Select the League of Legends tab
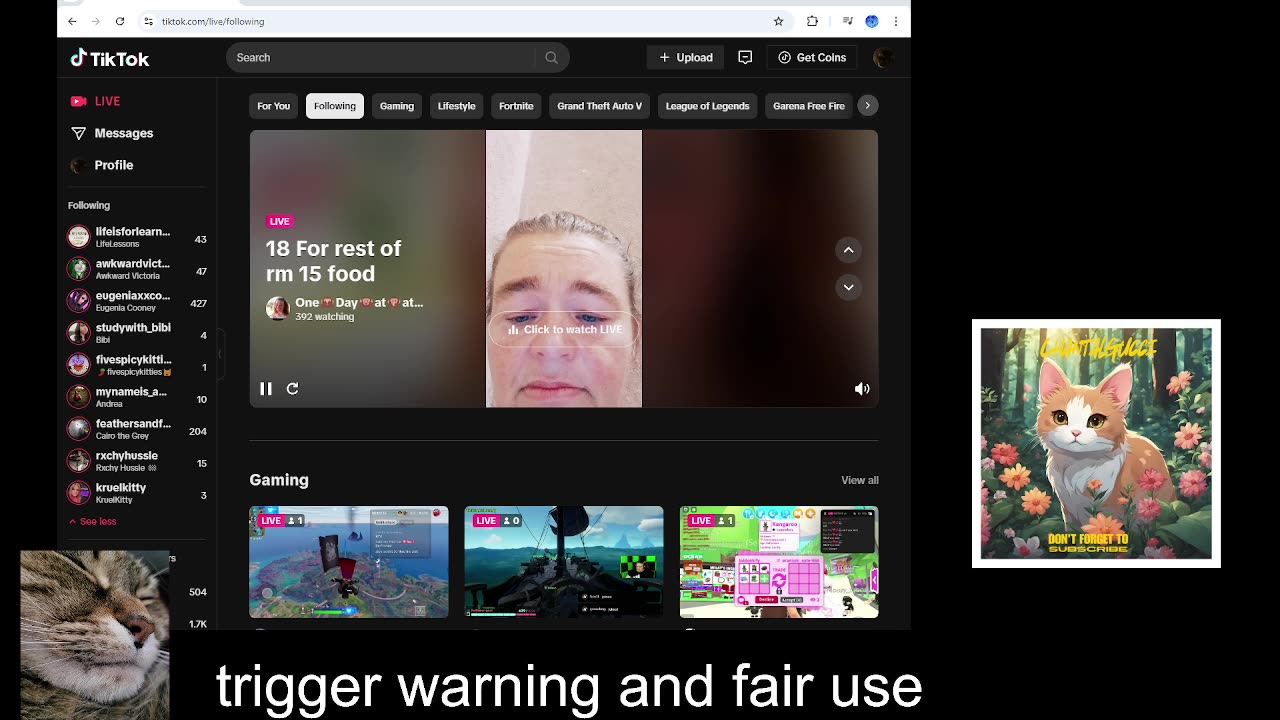Image resolution: width=1280 pixels, height=720 pixels. click(x=707, y=106)
